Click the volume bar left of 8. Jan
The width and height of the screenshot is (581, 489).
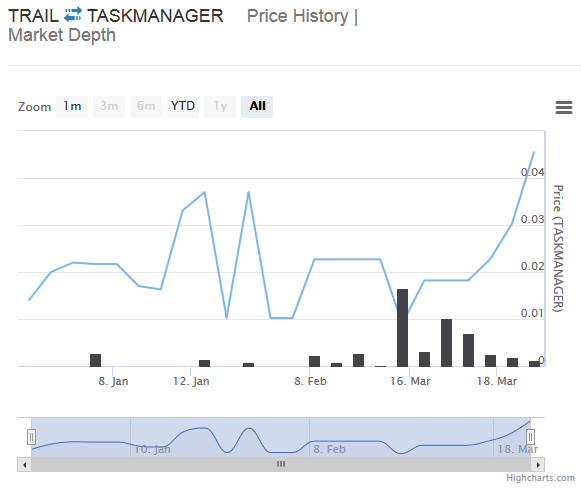[96, 360]
